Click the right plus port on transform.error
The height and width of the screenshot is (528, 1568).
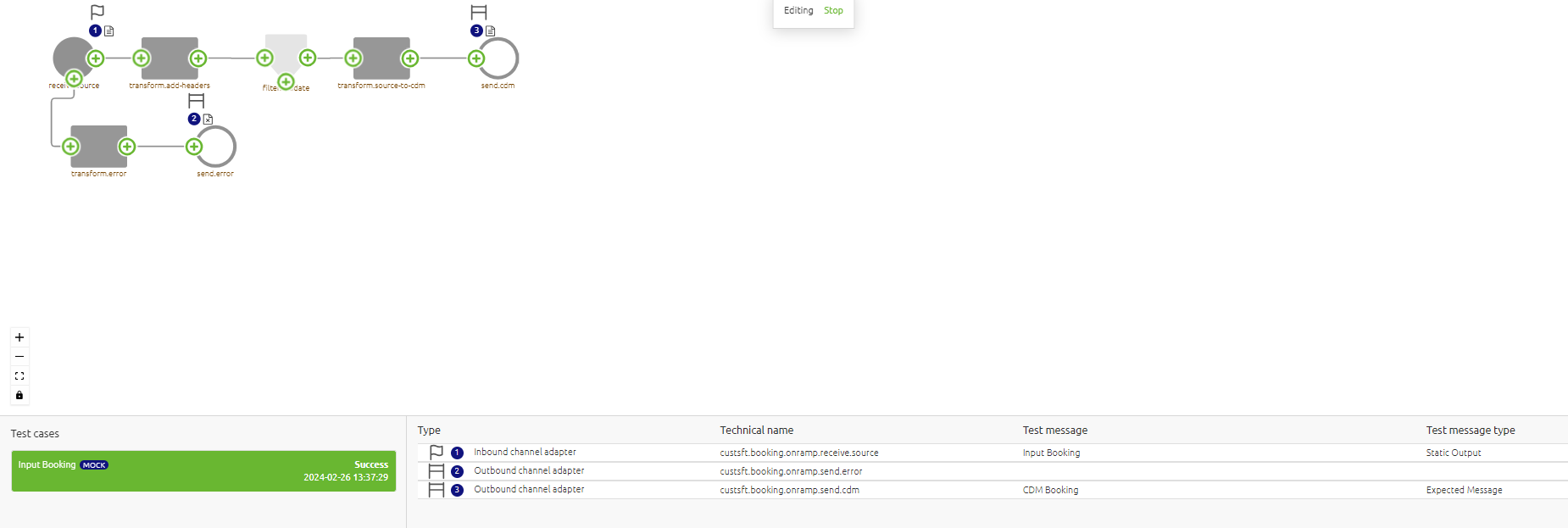point(127,147)
